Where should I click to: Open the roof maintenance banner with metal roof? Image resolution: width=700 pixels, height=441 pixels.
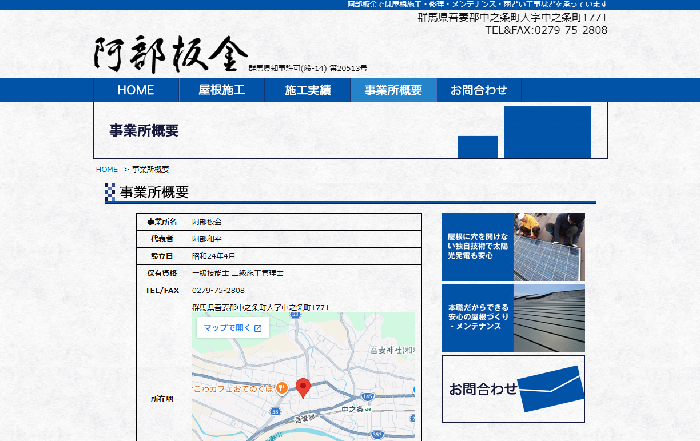(x=513, y=318)
